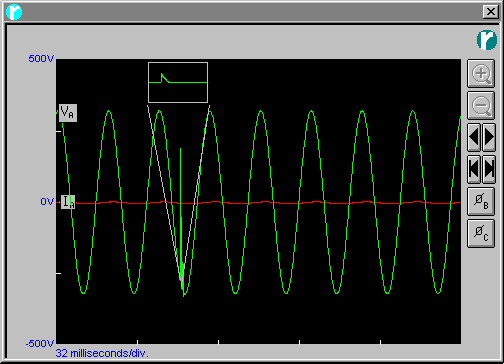This screenshot has height=364, width=504.
Task: Toggle phase B display
Action: [x=481, y=201]
